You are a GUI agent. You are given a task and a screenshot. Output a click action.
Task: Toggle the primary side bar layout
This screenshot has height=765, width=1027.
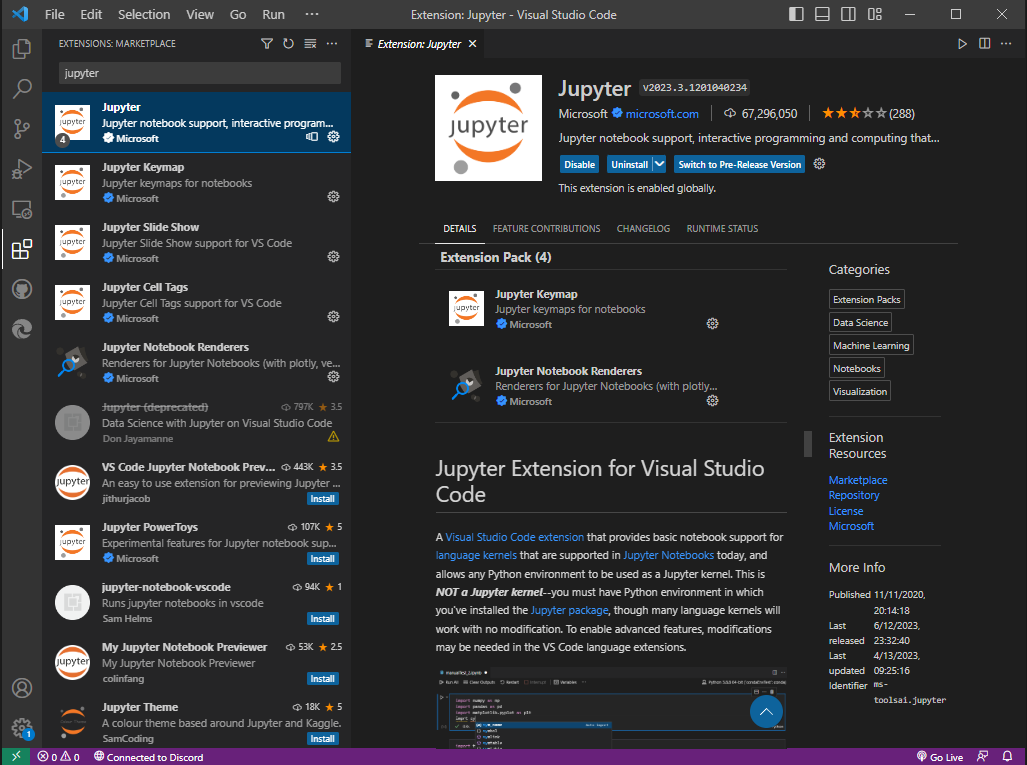796,14
